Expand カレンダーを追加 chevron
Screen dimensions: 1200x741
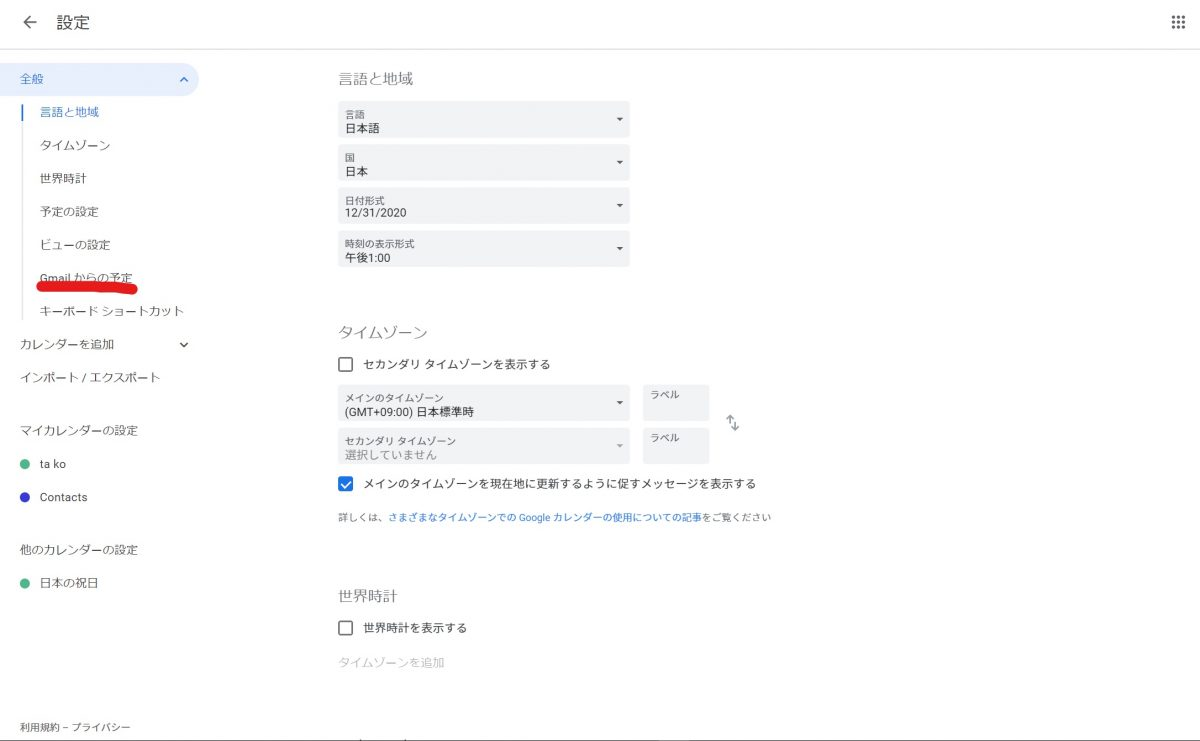point(183,345)
